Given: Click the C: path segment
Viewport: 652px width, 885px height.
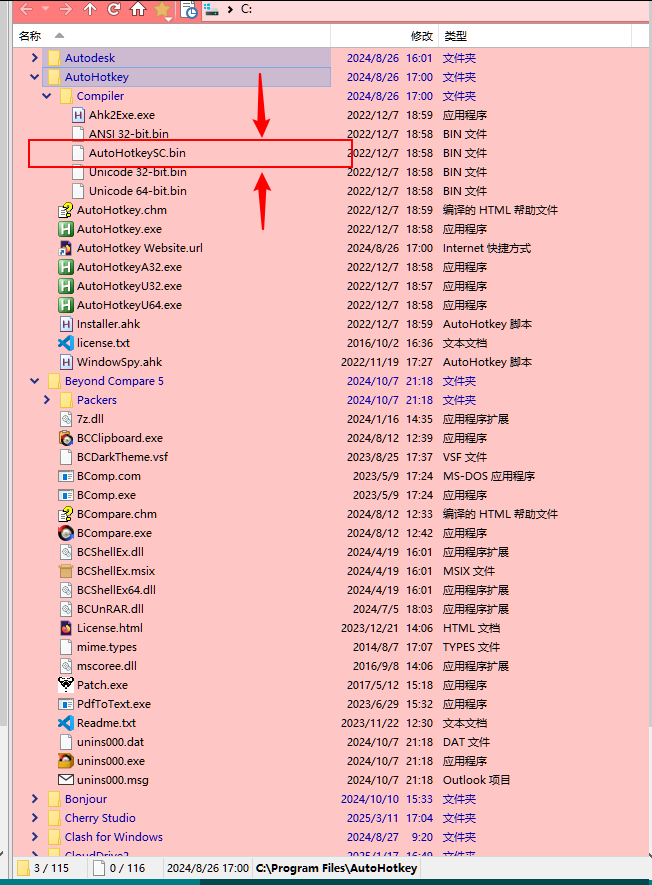Looking at the screenshot, I should 247,9.
